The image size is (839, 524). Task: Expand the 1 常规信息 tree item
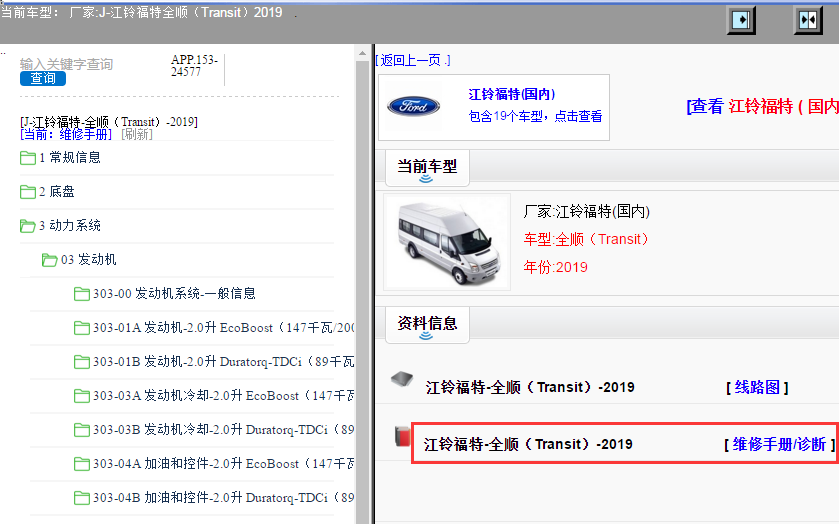(x=70, y=157)
